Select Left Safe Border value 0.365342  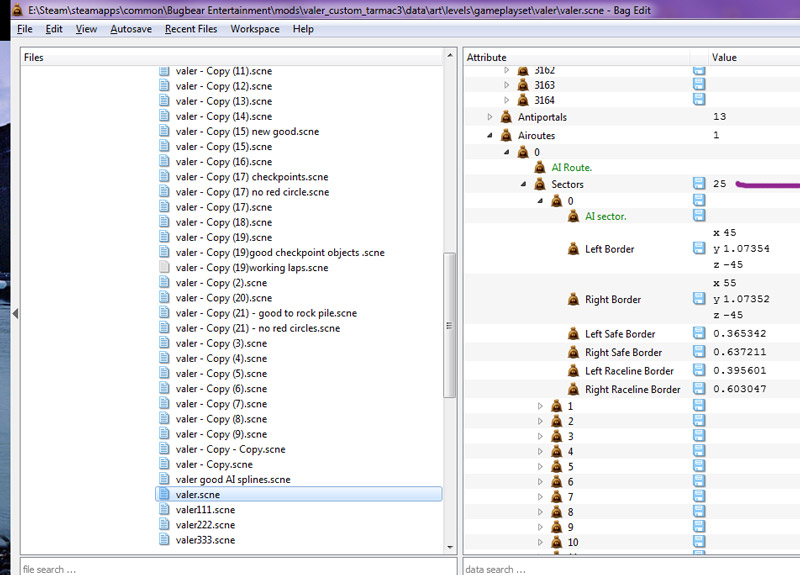740,334
